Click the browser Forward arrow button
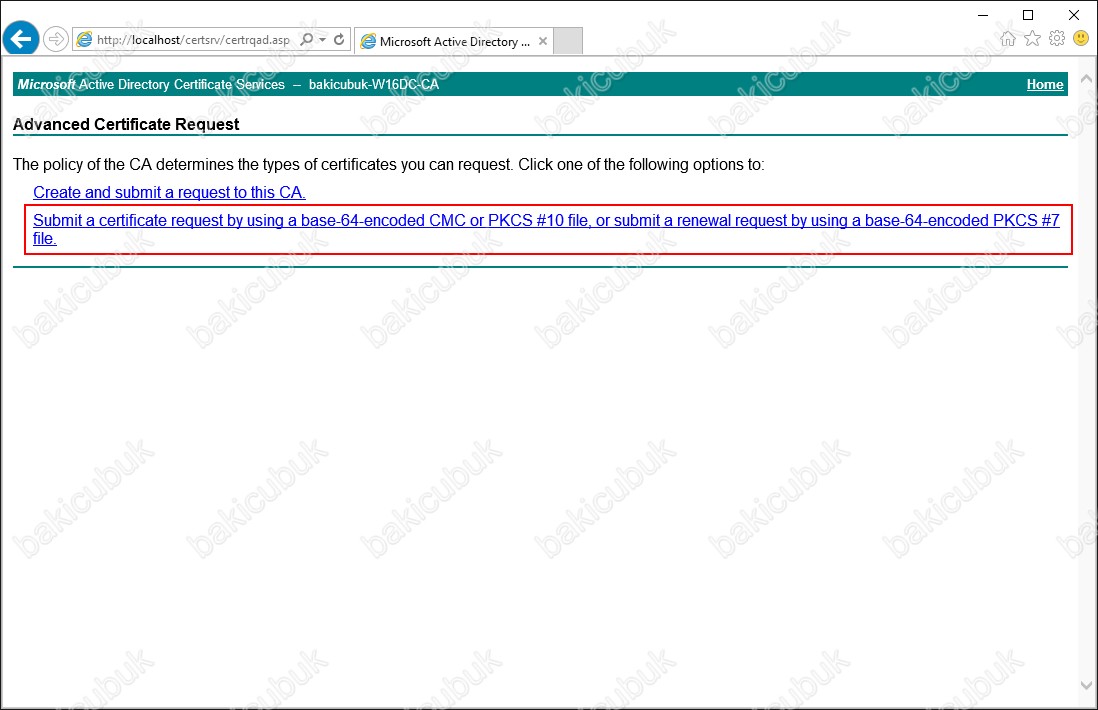1098x710 pixels. (x=56, y=39)
